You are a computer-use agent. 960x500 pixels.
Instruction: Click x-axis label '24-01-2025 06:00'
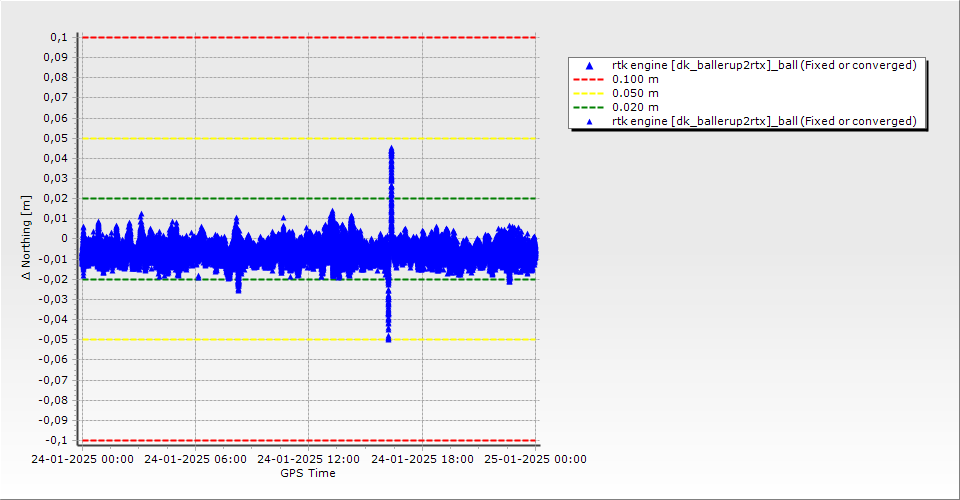(x=195, y=459)
